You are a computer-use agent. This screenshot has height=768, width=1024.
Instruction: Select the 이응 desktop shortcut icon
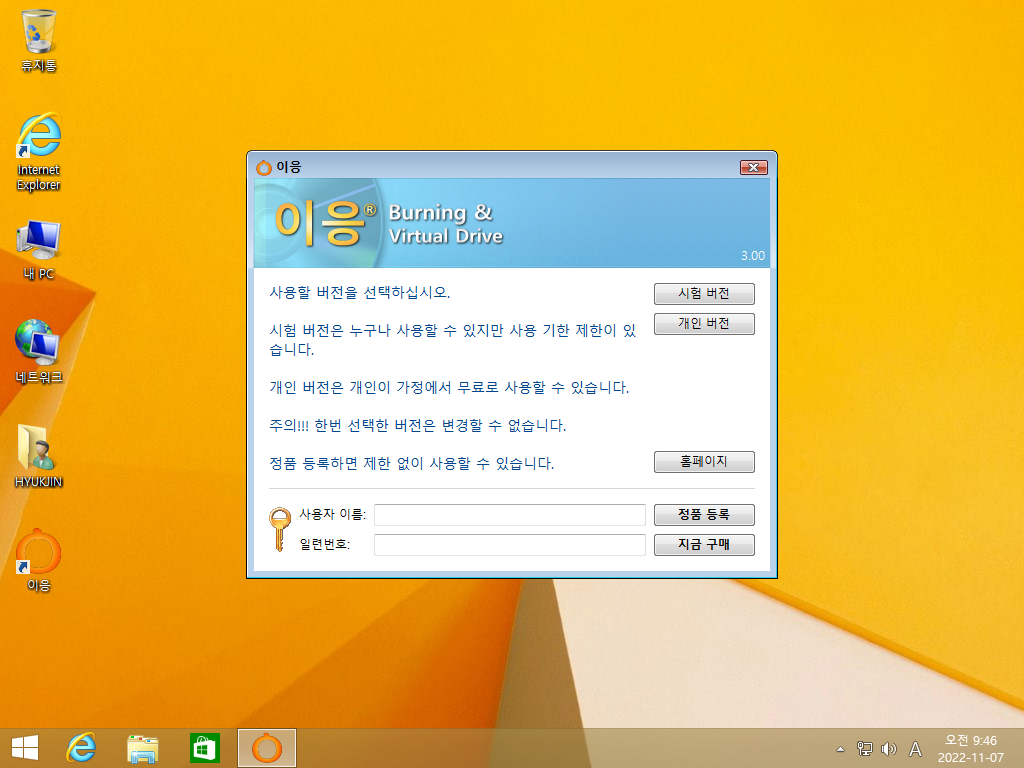39,560
